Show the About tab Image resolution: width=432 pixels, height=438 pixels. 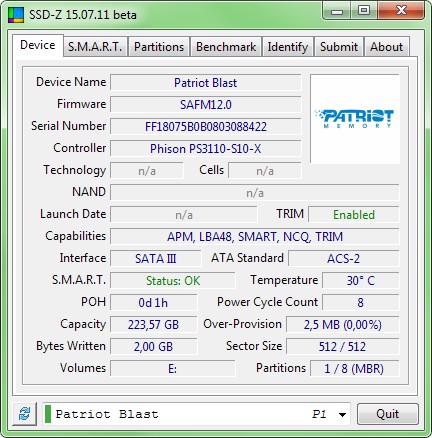pyautogui.click(x=386, y=47)
